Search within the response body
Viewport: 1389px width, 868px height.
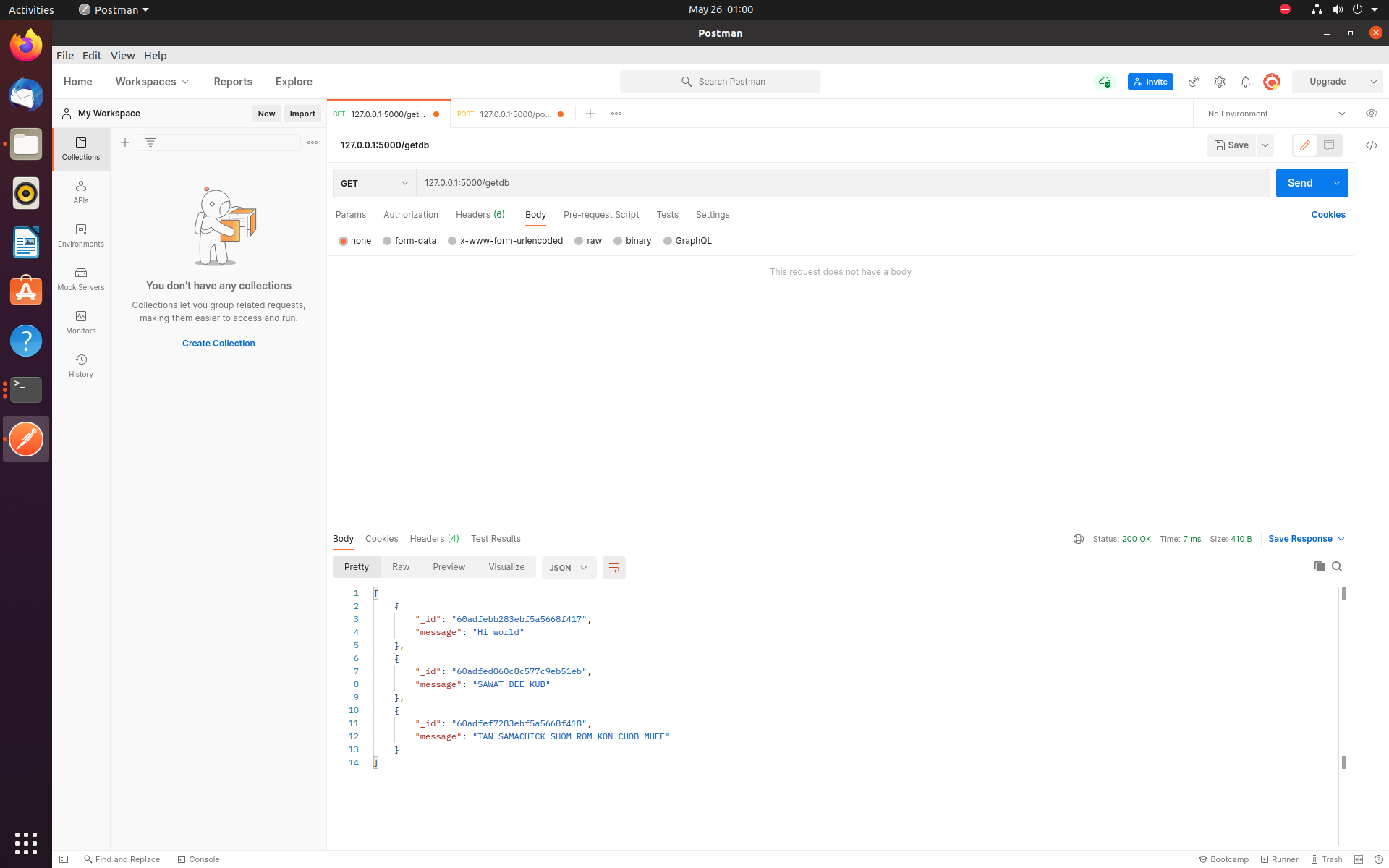1337,566
